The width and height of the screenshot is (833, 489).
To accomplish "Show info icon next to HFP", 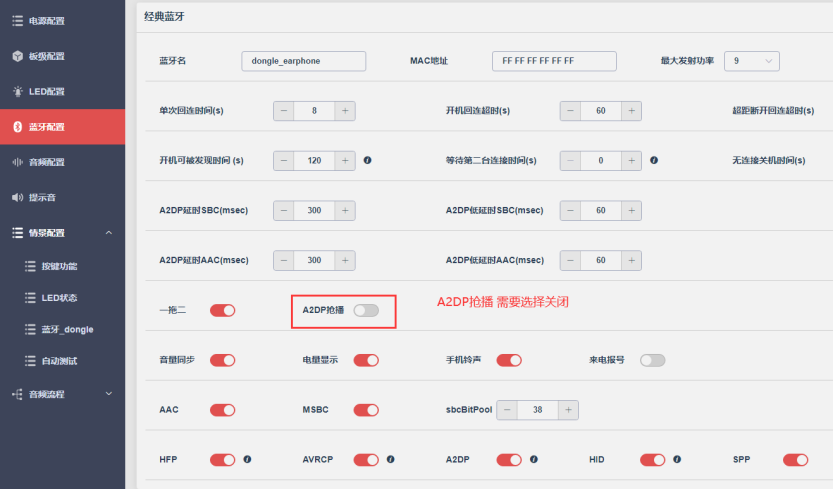I will click(248, 459).
